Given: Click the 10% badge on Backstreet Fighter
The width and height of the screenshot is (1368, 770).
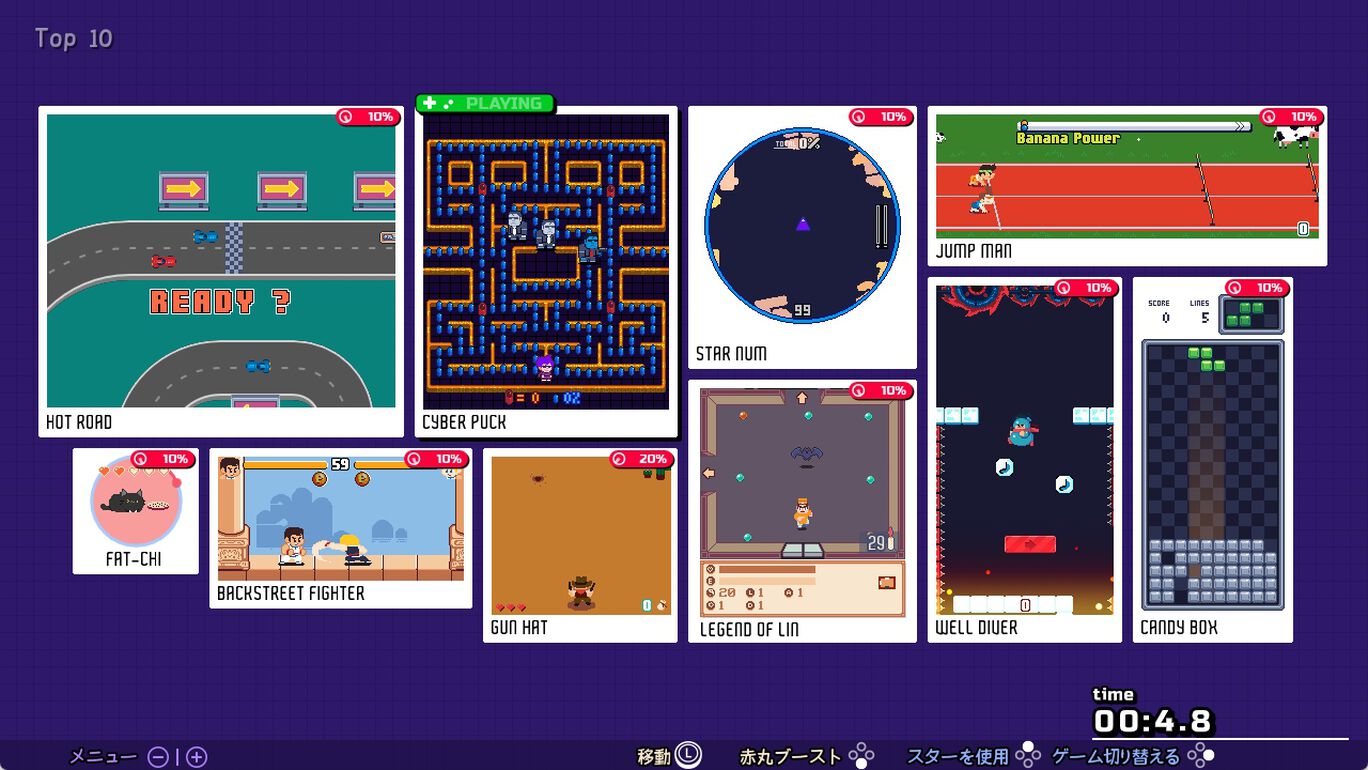Looking at the screenshot, I should [437, 459].
